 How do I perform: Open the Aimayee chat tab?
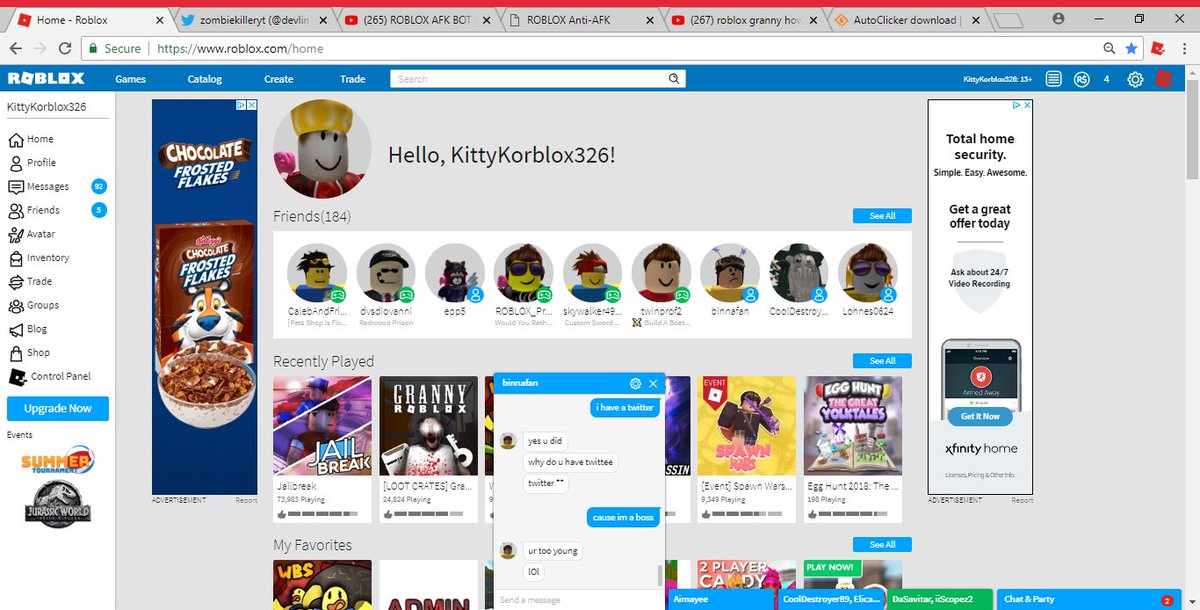coord(720,599)
